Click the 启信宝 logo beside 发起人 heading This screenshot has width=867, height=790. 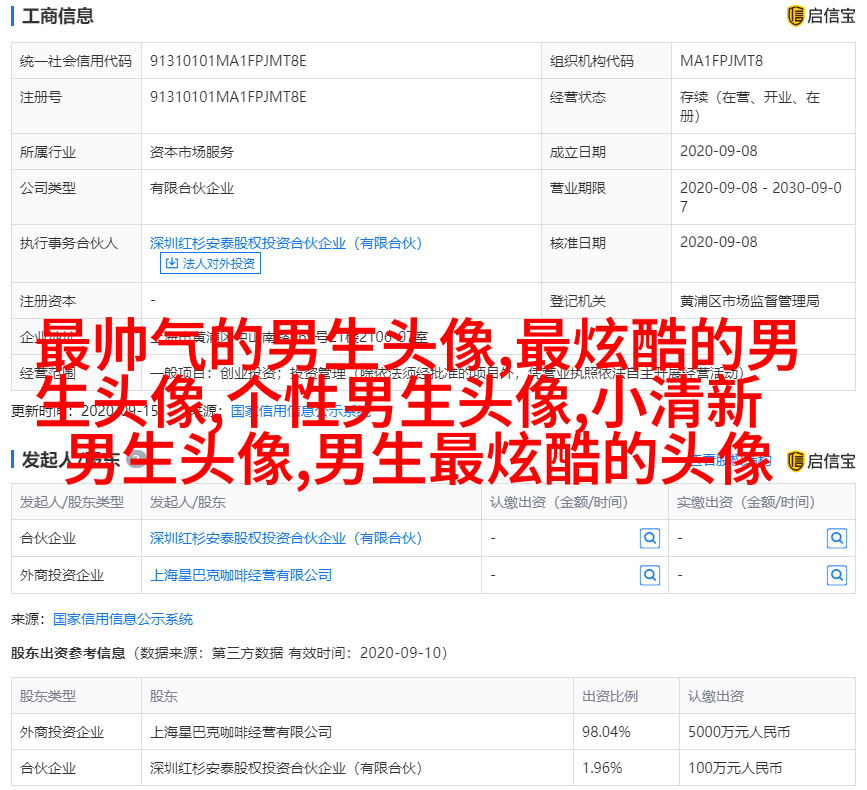(x=821, y=461)
